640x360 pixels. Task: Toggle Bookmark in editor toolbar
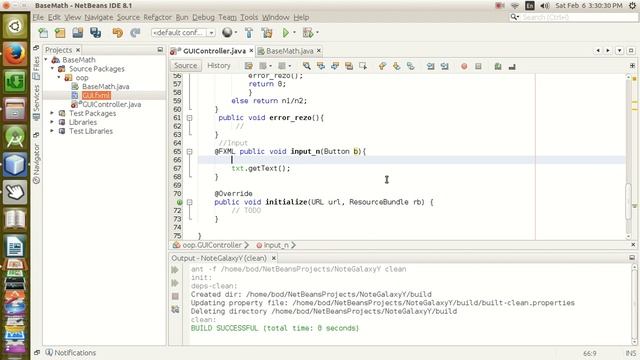(x=411, y=66)
